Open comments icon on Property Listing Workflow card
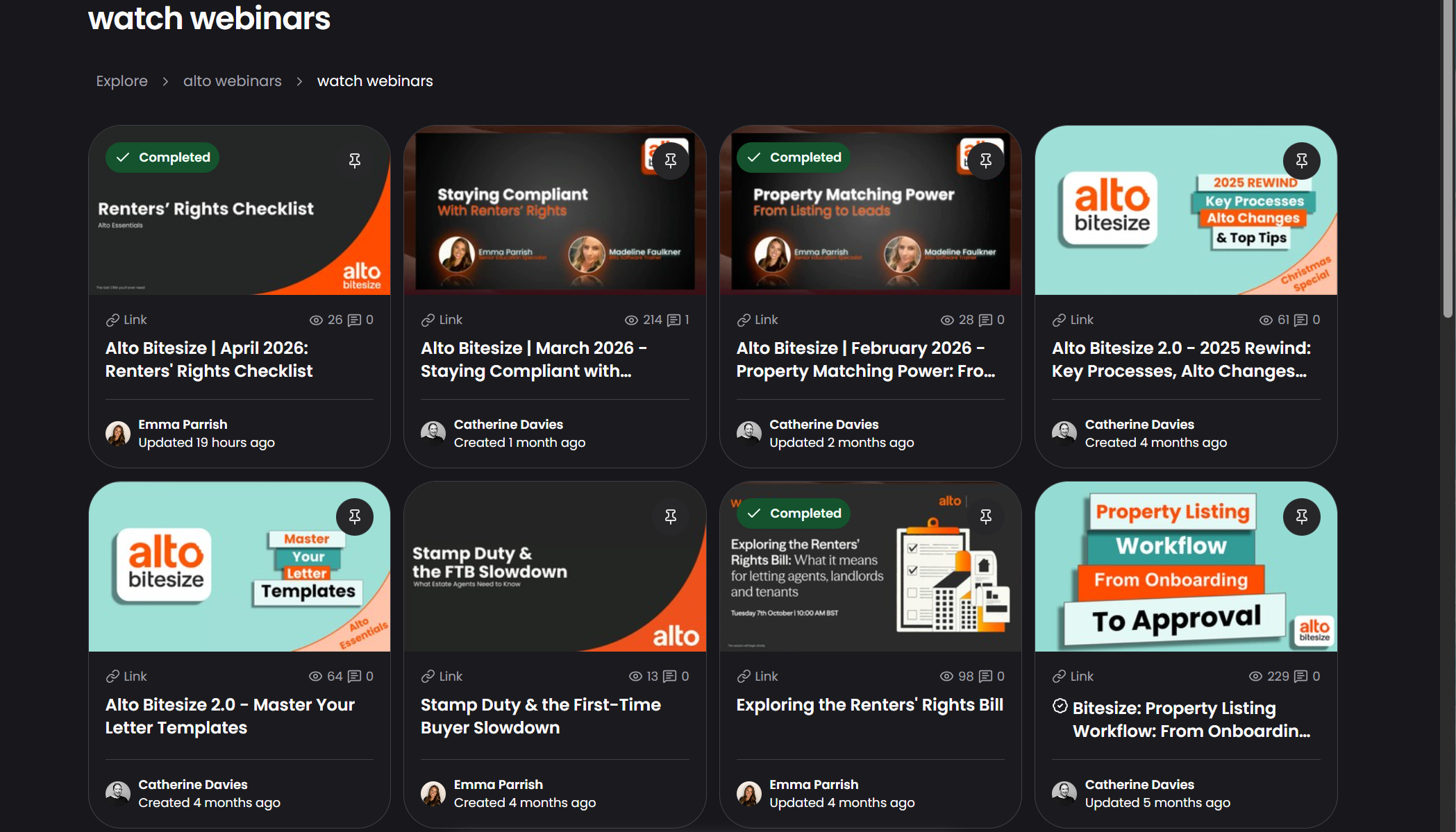The image size is (1456, 832). tap(1301, 676)
